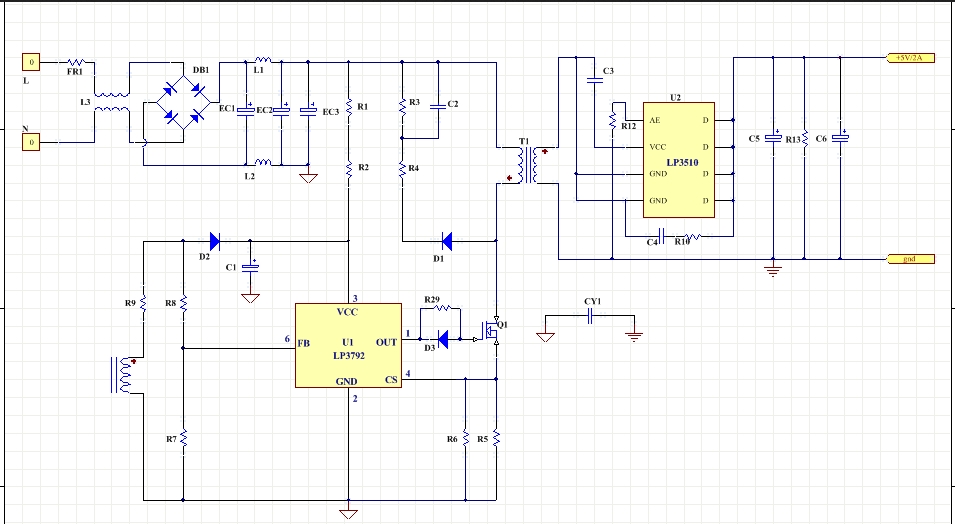Pick the D3 diode below R29
955x524 pixels.
pos(443,339)
